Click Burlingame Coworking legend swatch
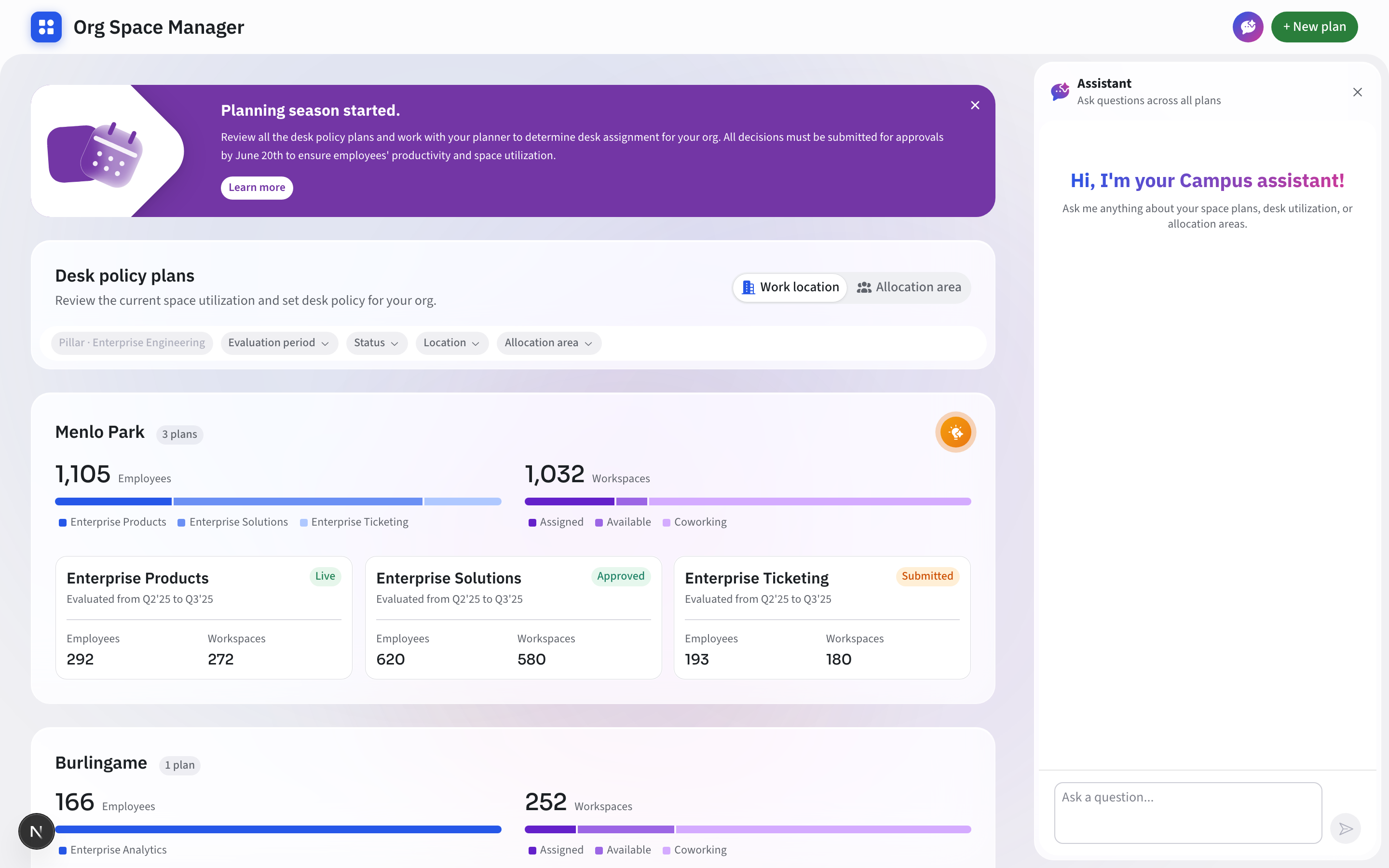Image resolution: width=1389 pixels, height=868 pixels. [667, 850]
